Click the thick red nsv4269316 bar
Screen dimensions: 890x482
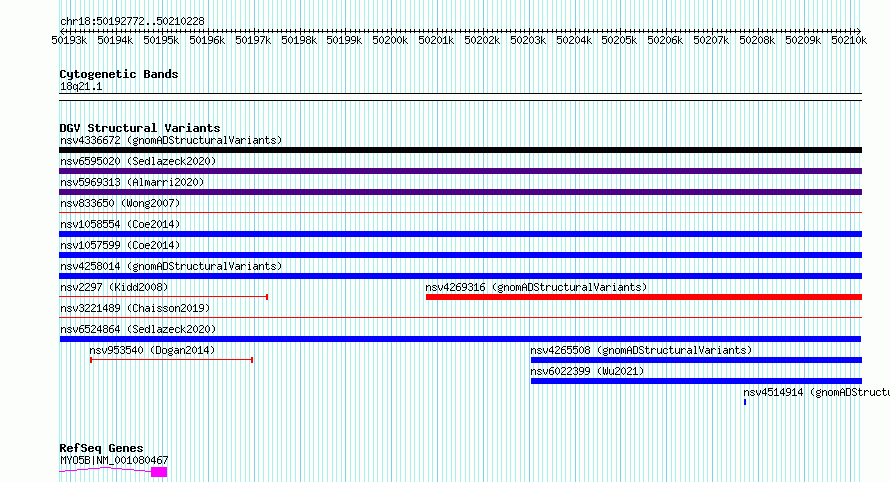tap(644, 297)
